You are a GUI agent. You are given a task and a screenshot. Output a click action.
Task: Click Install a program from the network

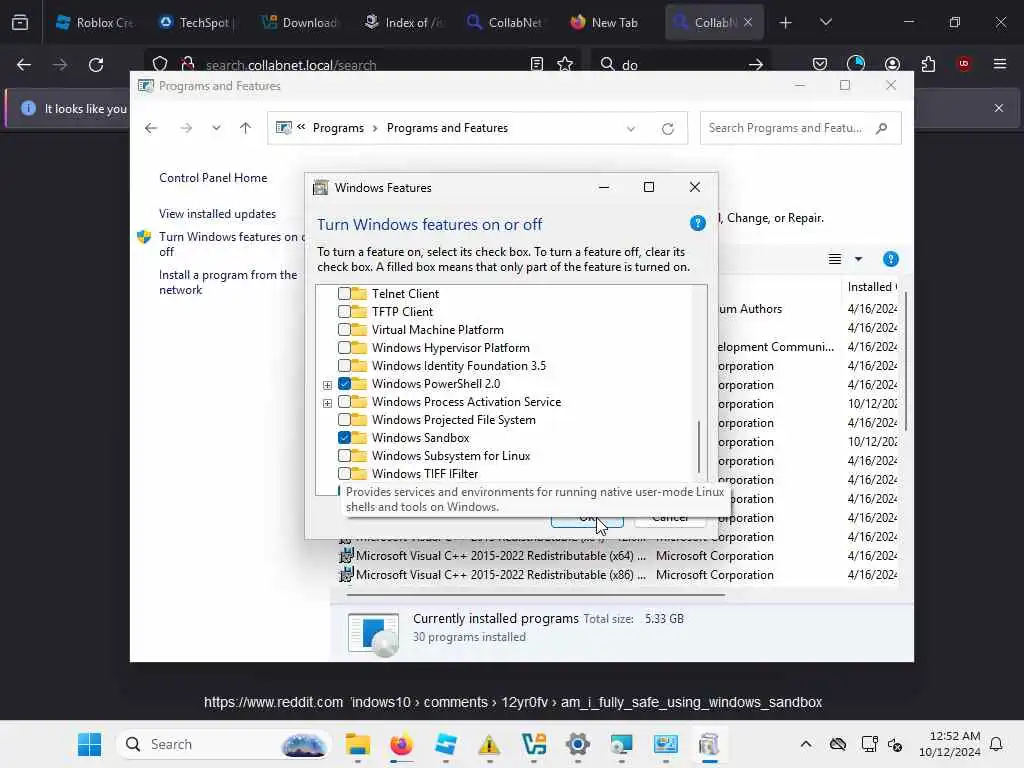(x=228, y=282)
